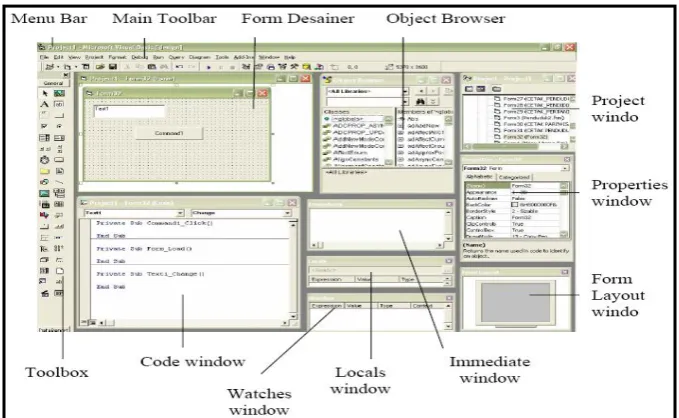Click the Undo toolbar icon
This screenshot has width=679, height=418.
pyautogui.click(x=179, y=67)
